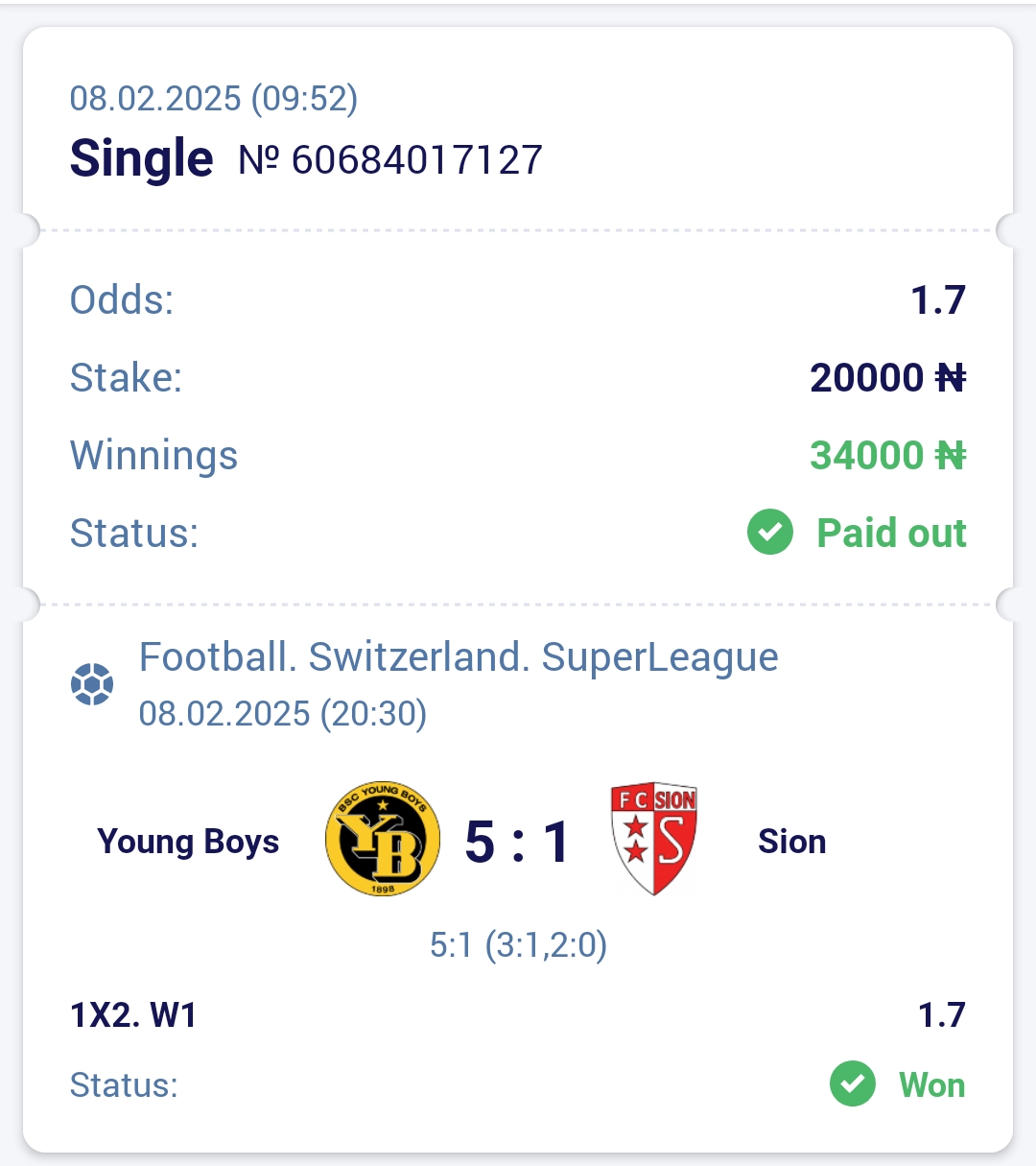Click the match kickoff time 08.02.2025 (20:30)
The image size is (1036, 1166).
coord(283,714)
